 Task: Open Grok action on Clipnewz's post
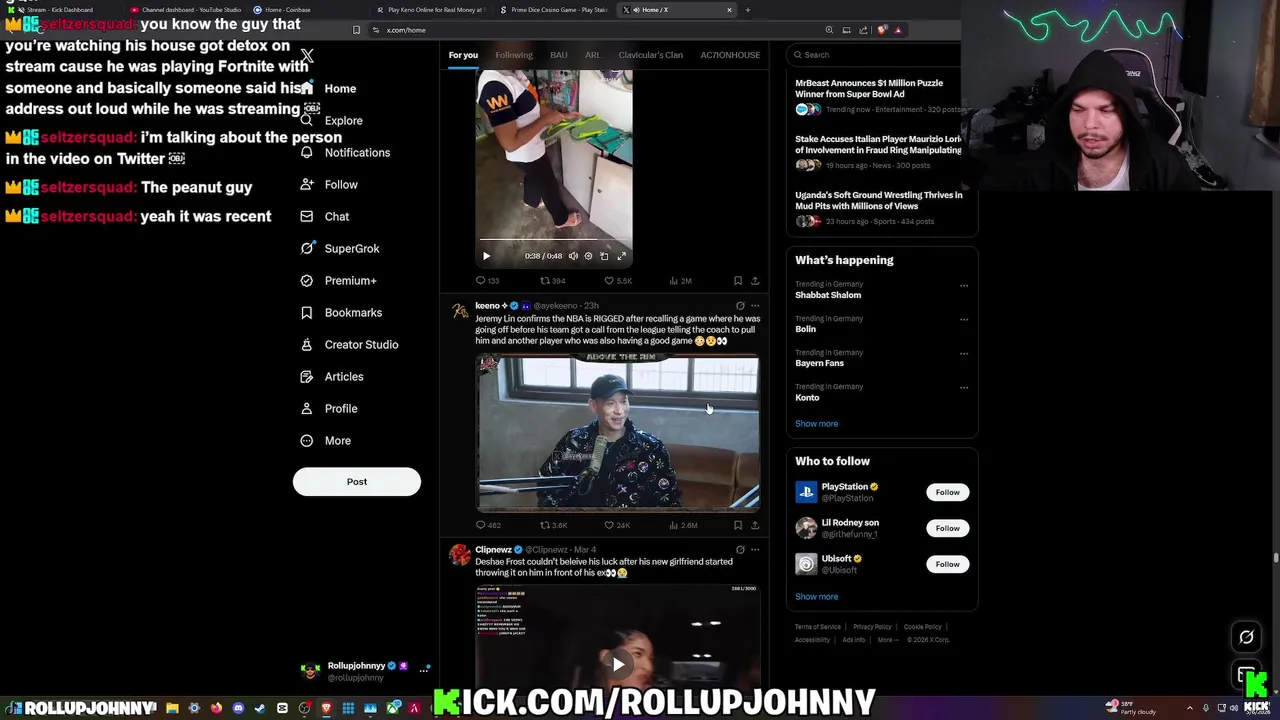click(740, 550)
